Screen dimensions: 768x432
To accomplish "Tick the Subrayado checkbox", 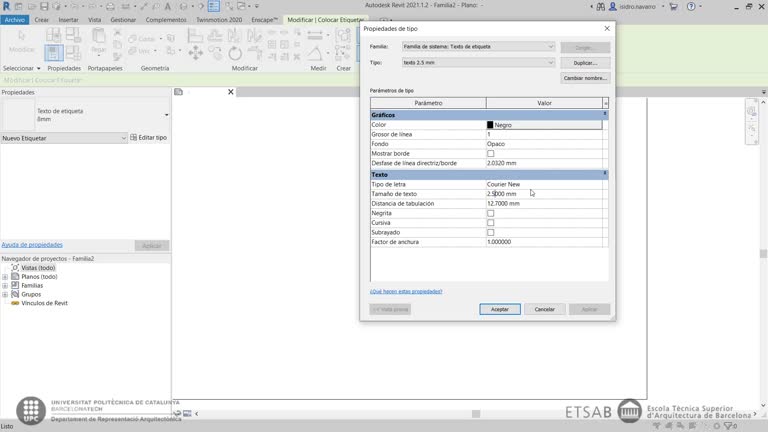I will click(x=490, y=233).
